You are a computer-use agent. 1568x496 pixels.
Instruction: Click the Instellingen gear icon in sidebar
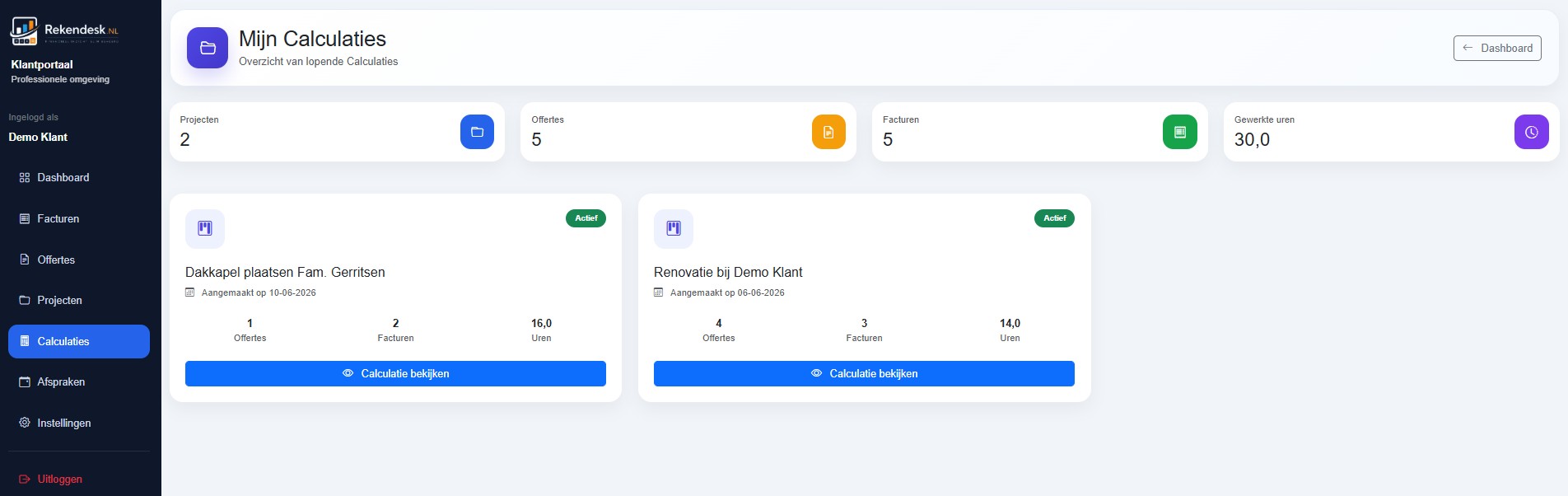coord(25,423)
